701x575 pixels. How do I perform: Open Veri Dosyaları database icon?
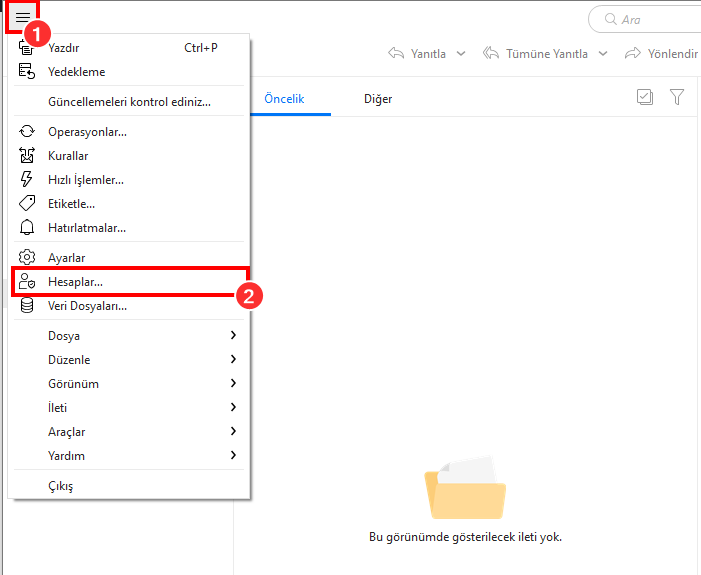27,306
